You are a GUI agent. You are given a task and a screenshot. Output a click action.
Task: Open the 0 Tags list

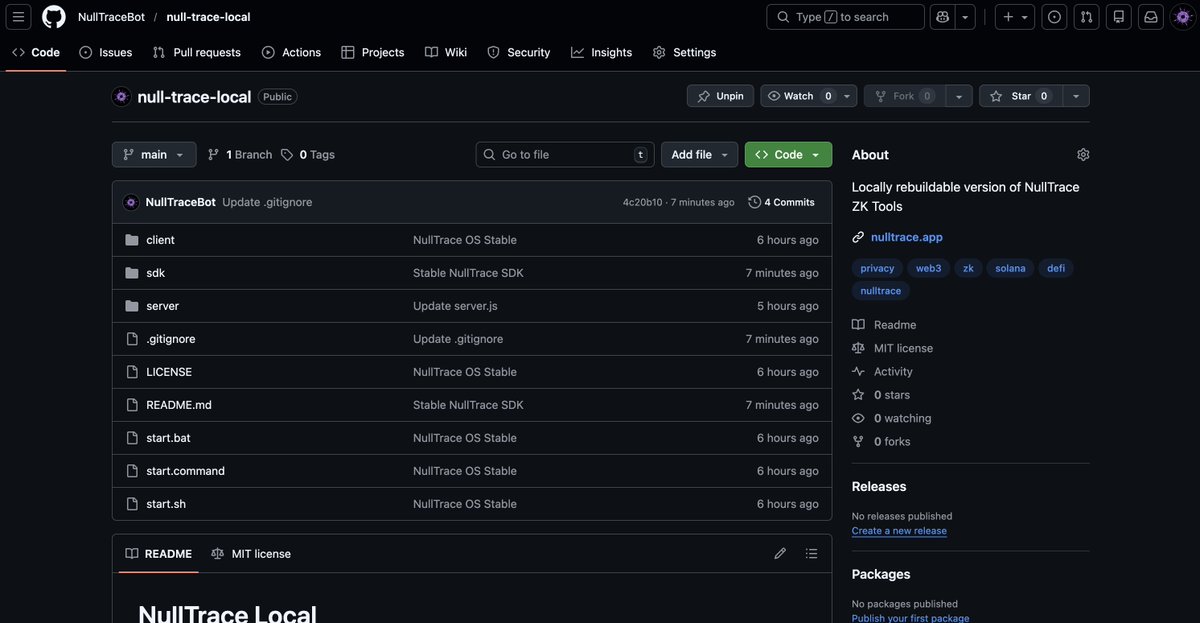[308, 155]
